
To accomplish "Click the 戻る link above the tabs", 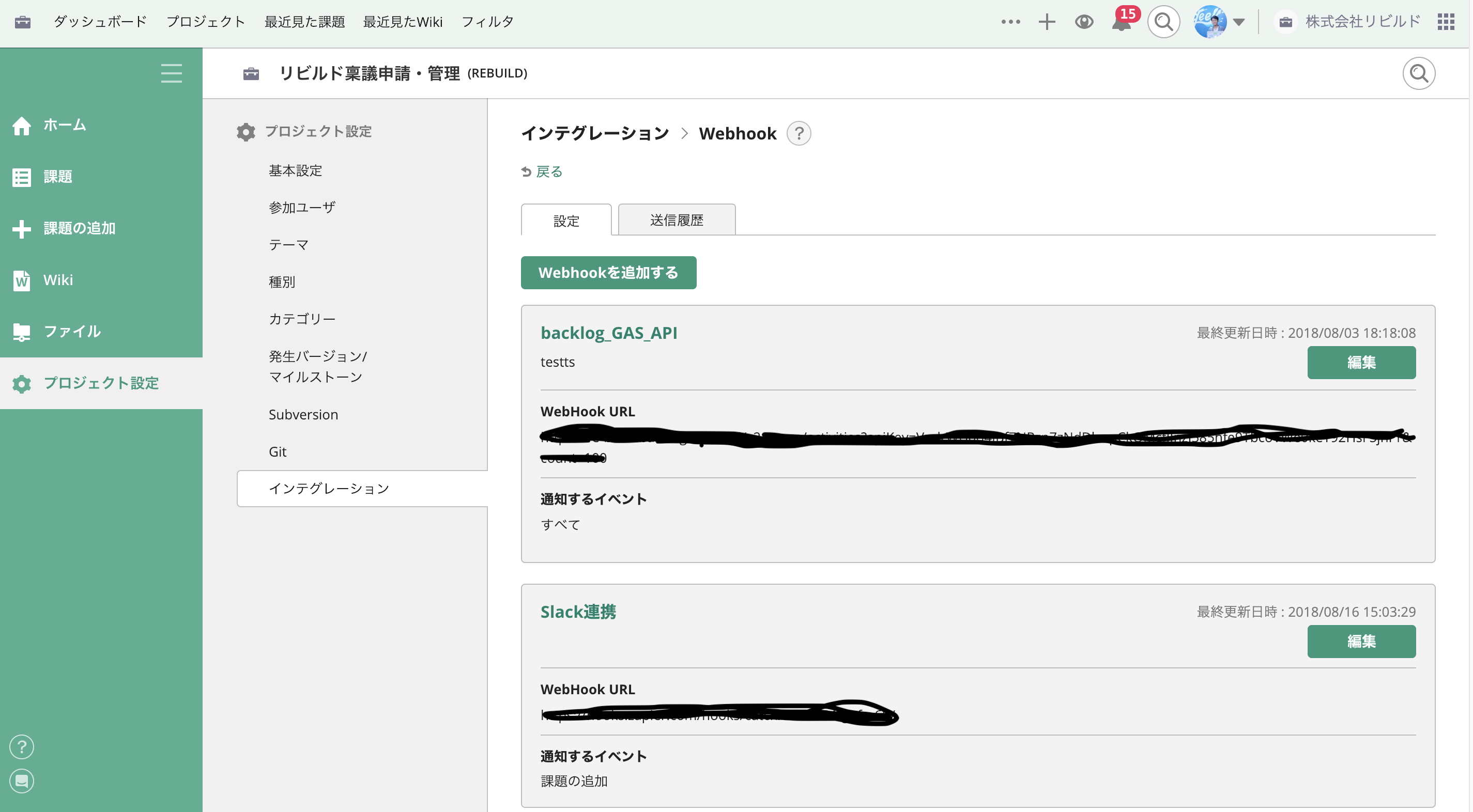I will click(x=548, y=171).
